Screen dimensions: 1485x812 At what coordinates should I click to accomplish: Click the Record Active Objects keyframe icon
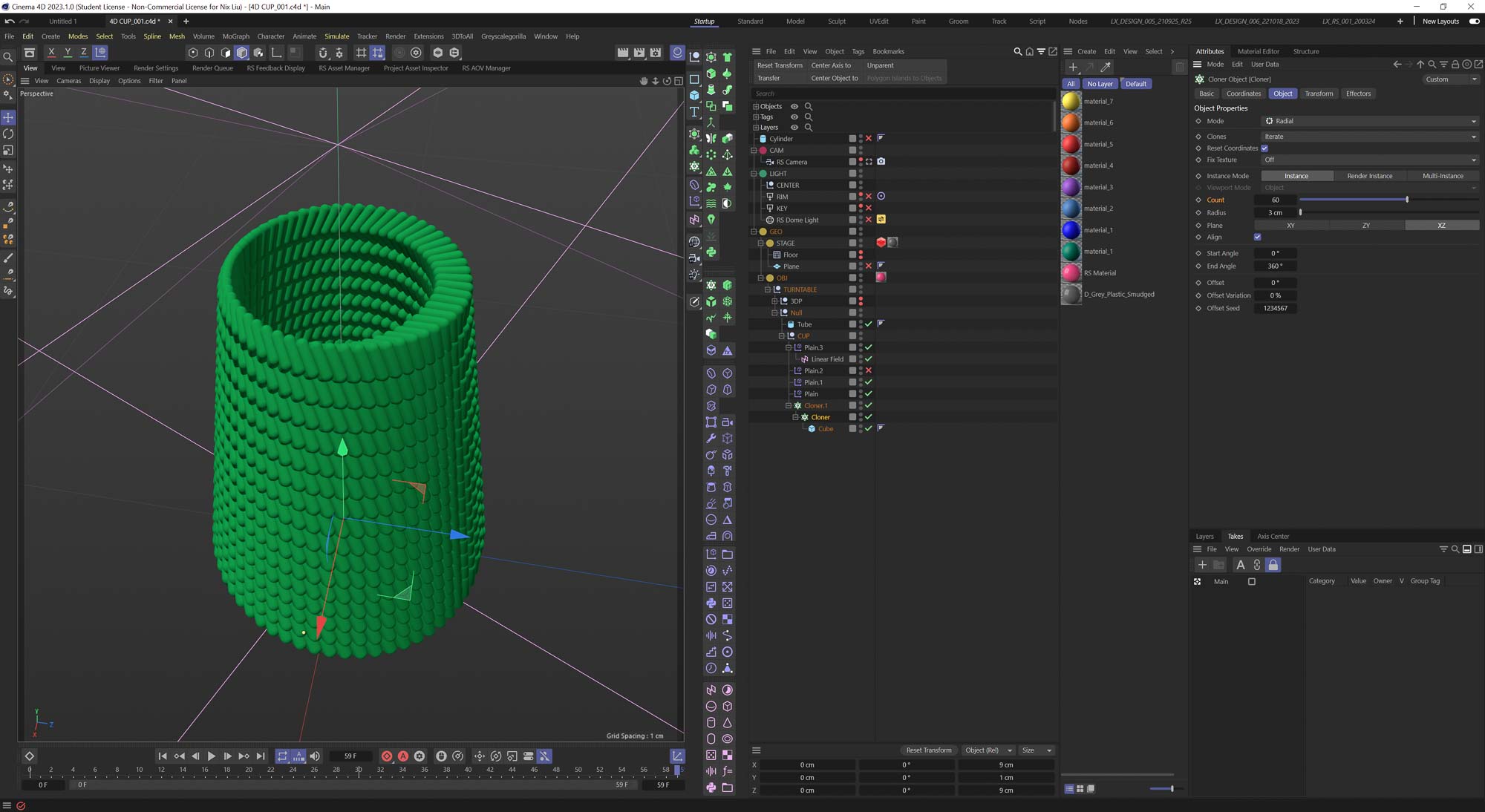point(387,756)
